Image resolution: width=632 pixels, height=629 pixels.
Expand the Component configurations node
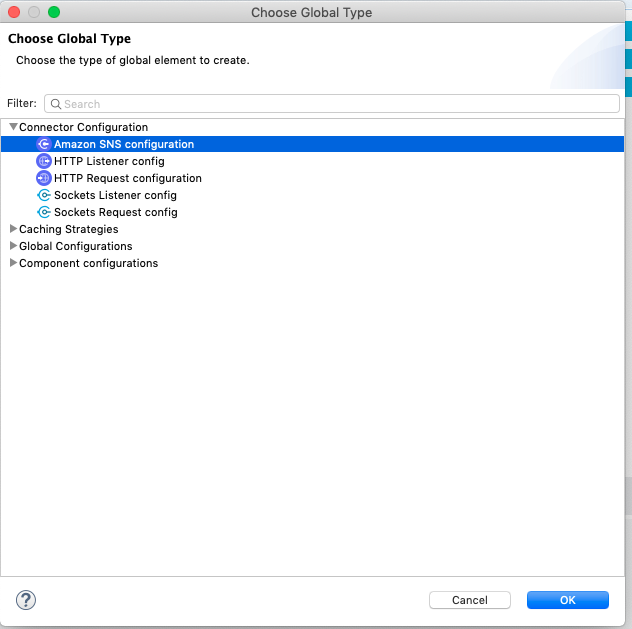(13, 263)
